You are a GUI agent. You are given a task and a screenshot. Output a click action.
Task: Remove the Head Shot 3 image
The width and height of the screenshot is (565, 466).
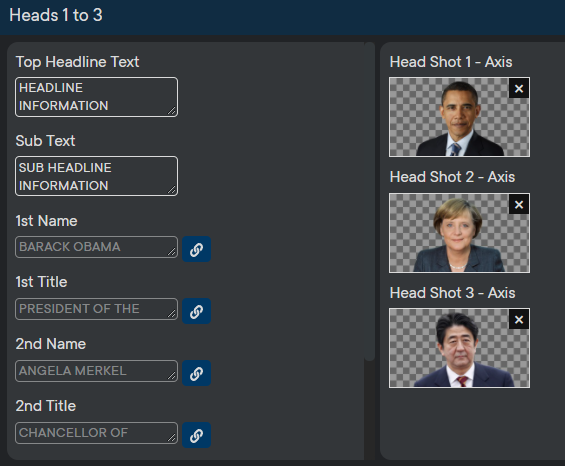(x=519, y=320)
